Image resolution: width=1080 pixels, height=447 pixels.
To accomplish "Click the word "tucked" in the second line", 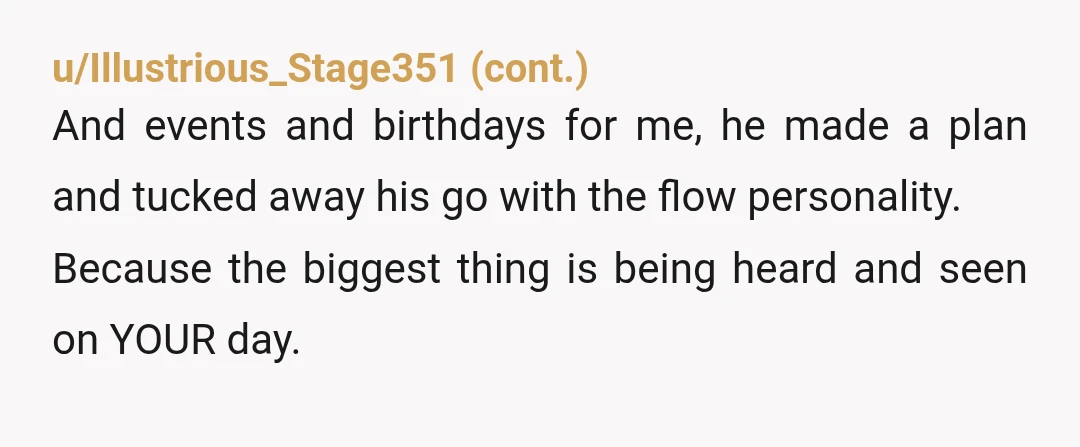I will [x=195, y=196].
